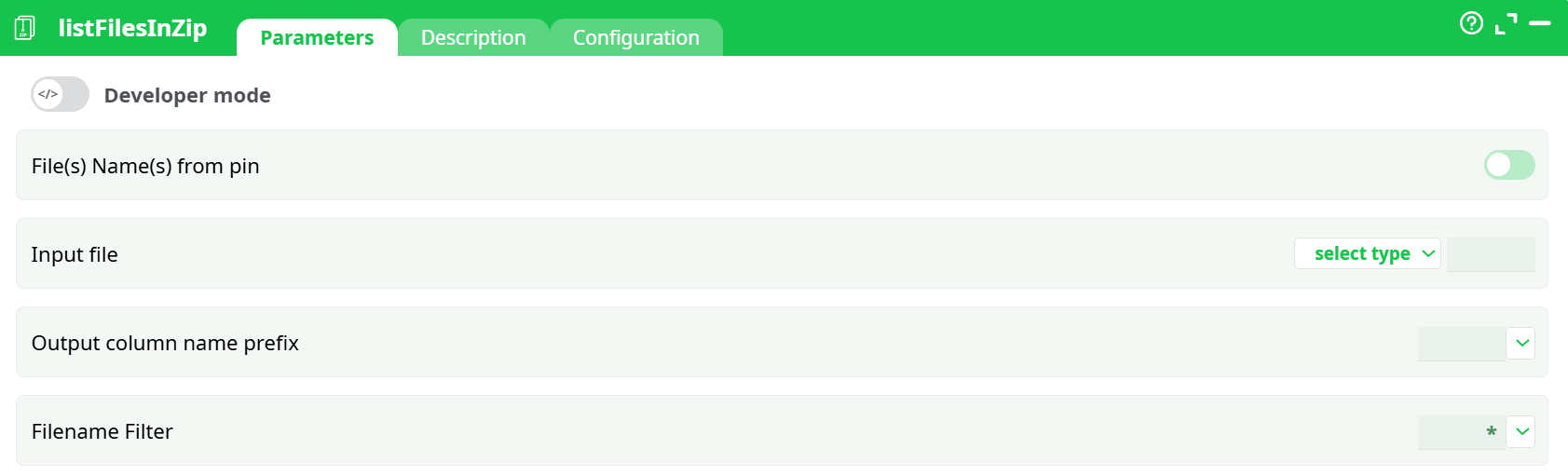
Task: Open the Configuration tab
Action: tap(635, 38)
